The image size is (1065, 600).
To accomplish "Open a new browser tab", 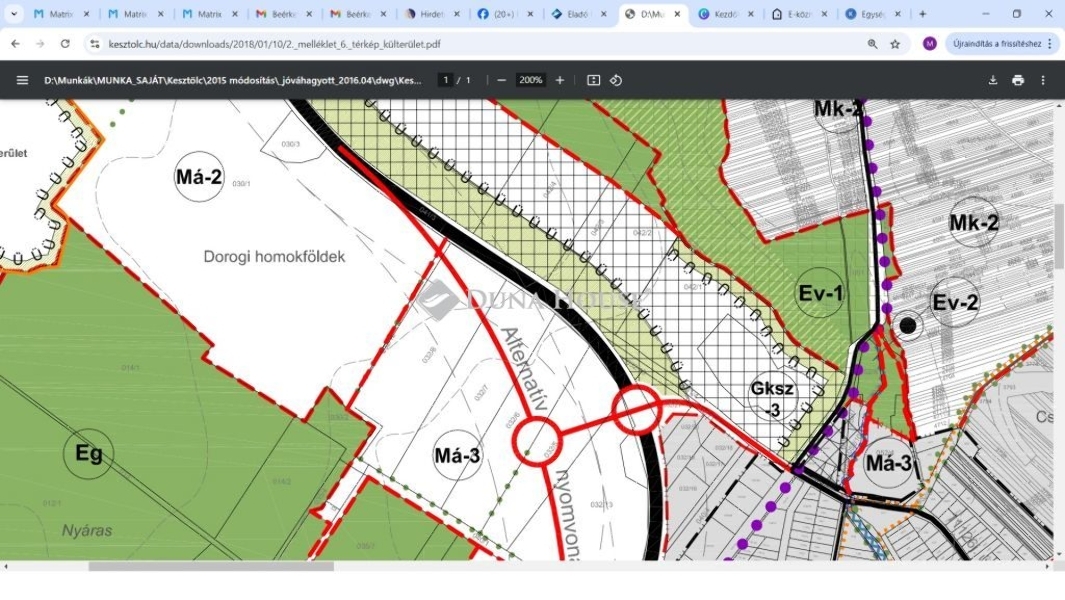I will 922,14.
